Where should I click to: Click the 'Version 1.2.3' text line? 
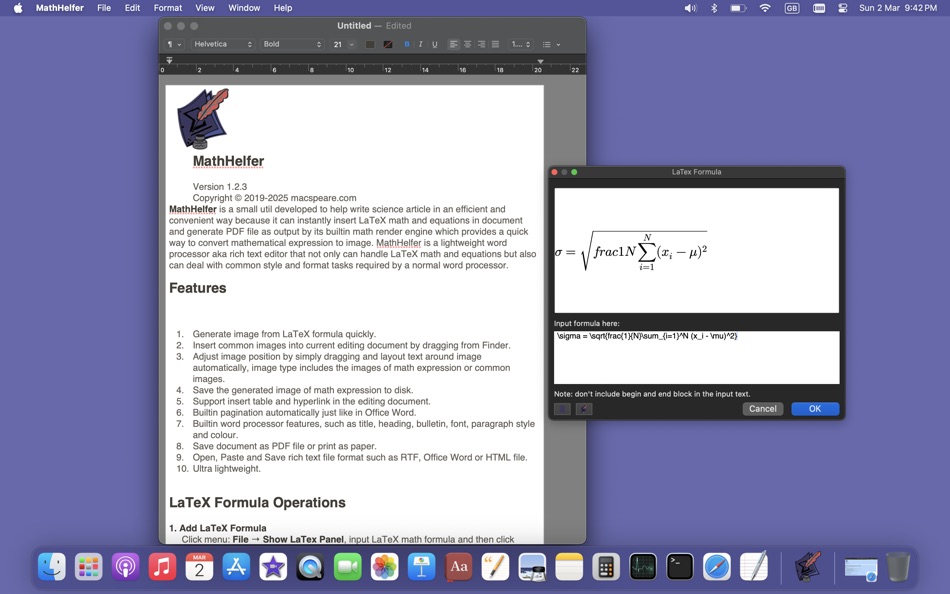tap(219, 187)
